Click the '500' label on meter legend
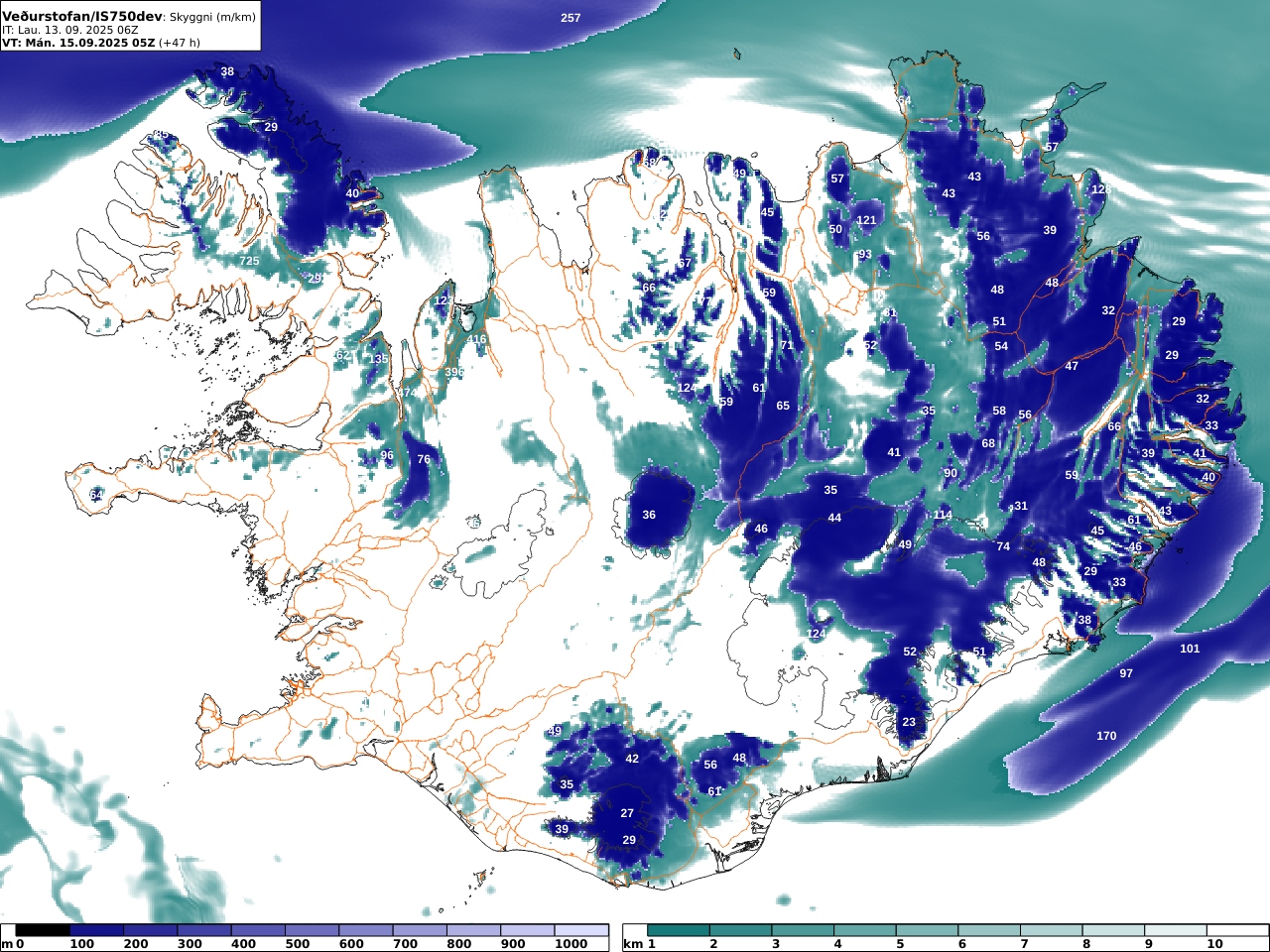1270x952 pixels. [x=298, y=944]
